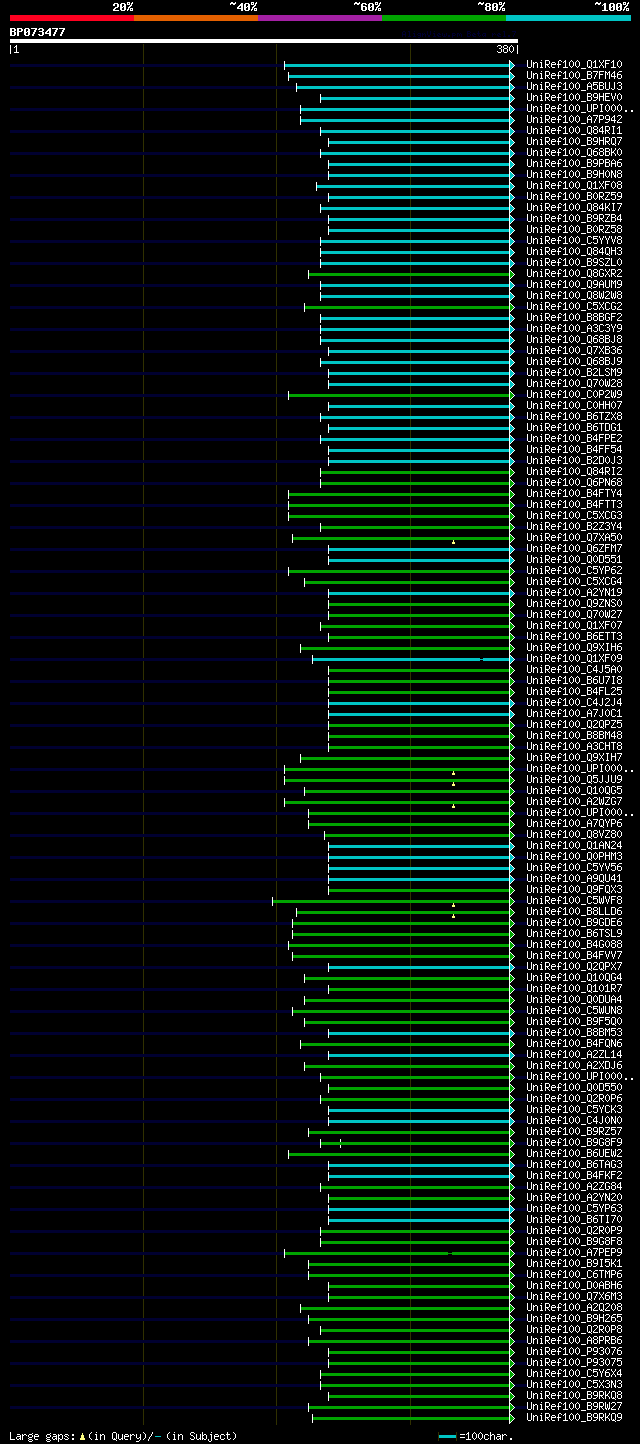Select the UniRef100_B4FL25 label

pyautogui.click(x=574, y=692)
